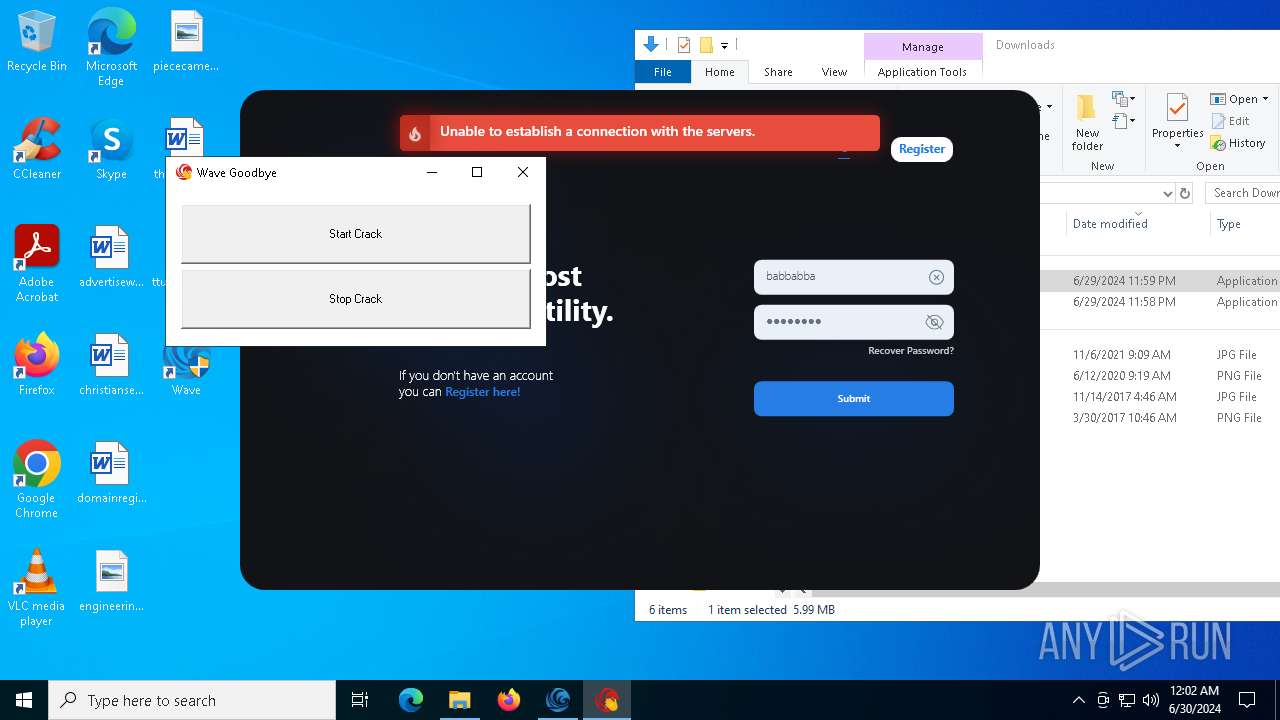
Task: Show file History in ribbon
Action: [1238, 143]
